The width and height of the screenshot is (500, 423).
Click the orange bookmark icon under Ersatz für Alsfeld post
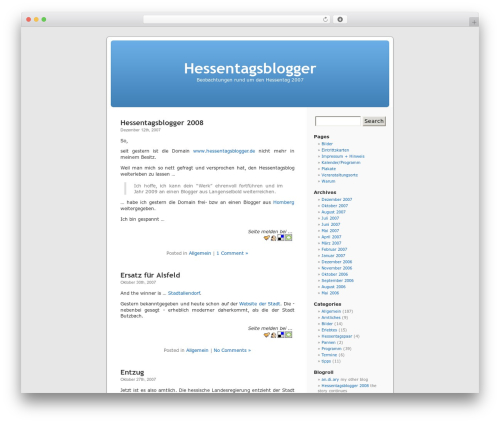point(266,335)
